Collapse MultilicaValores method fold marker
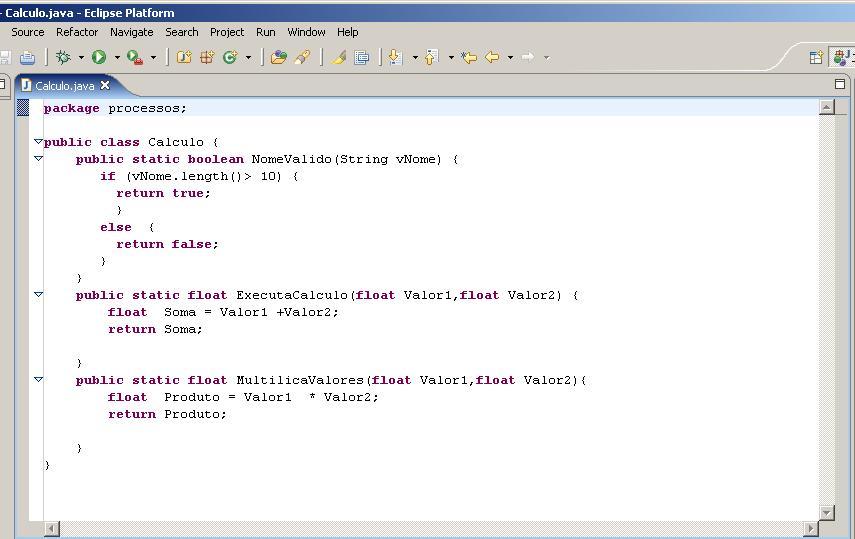 pos(38,379)
